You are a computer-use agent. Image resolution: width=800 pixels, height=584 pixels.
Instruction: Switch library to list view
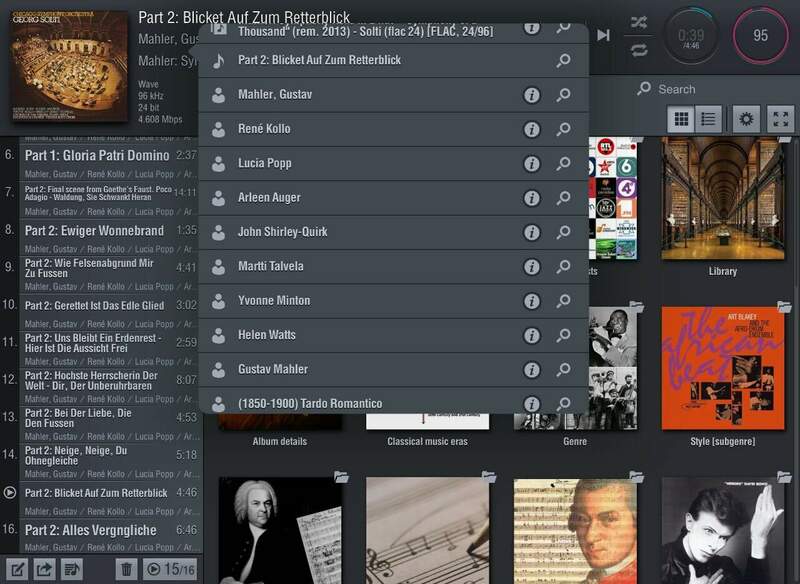(709, 119)
